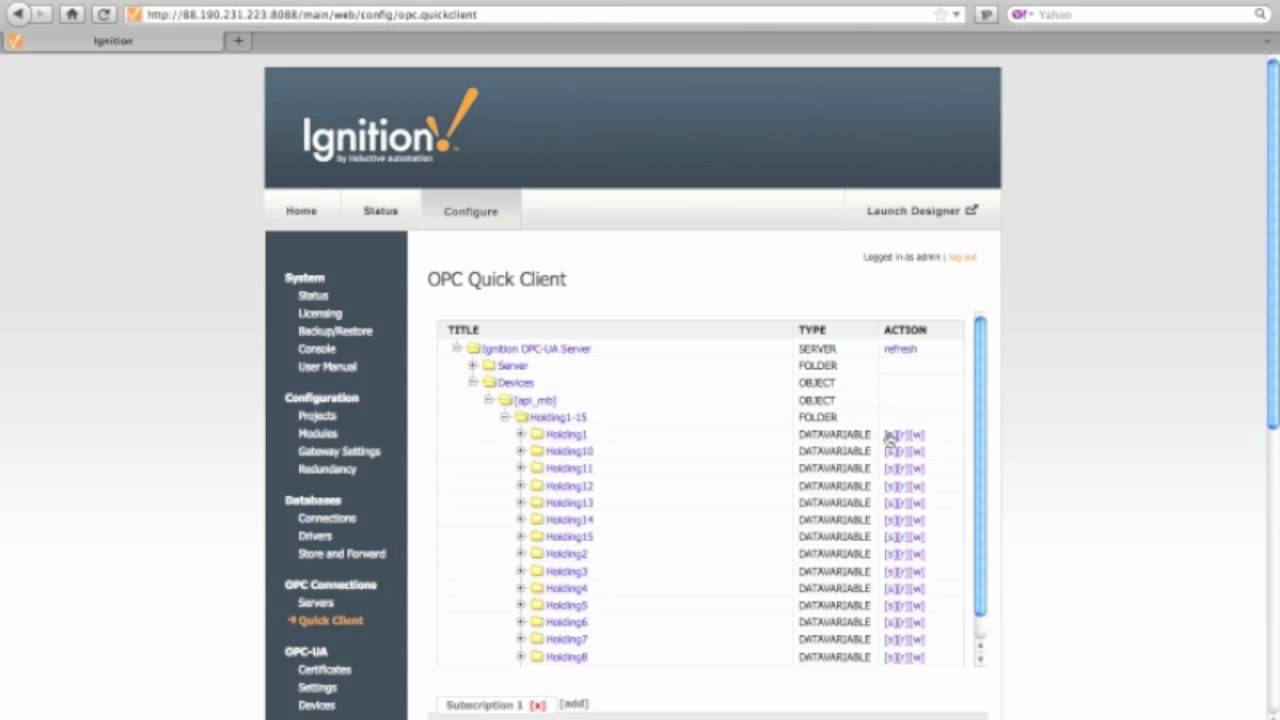Click the [s] subscribe link for Holding10

coord(889,451)
